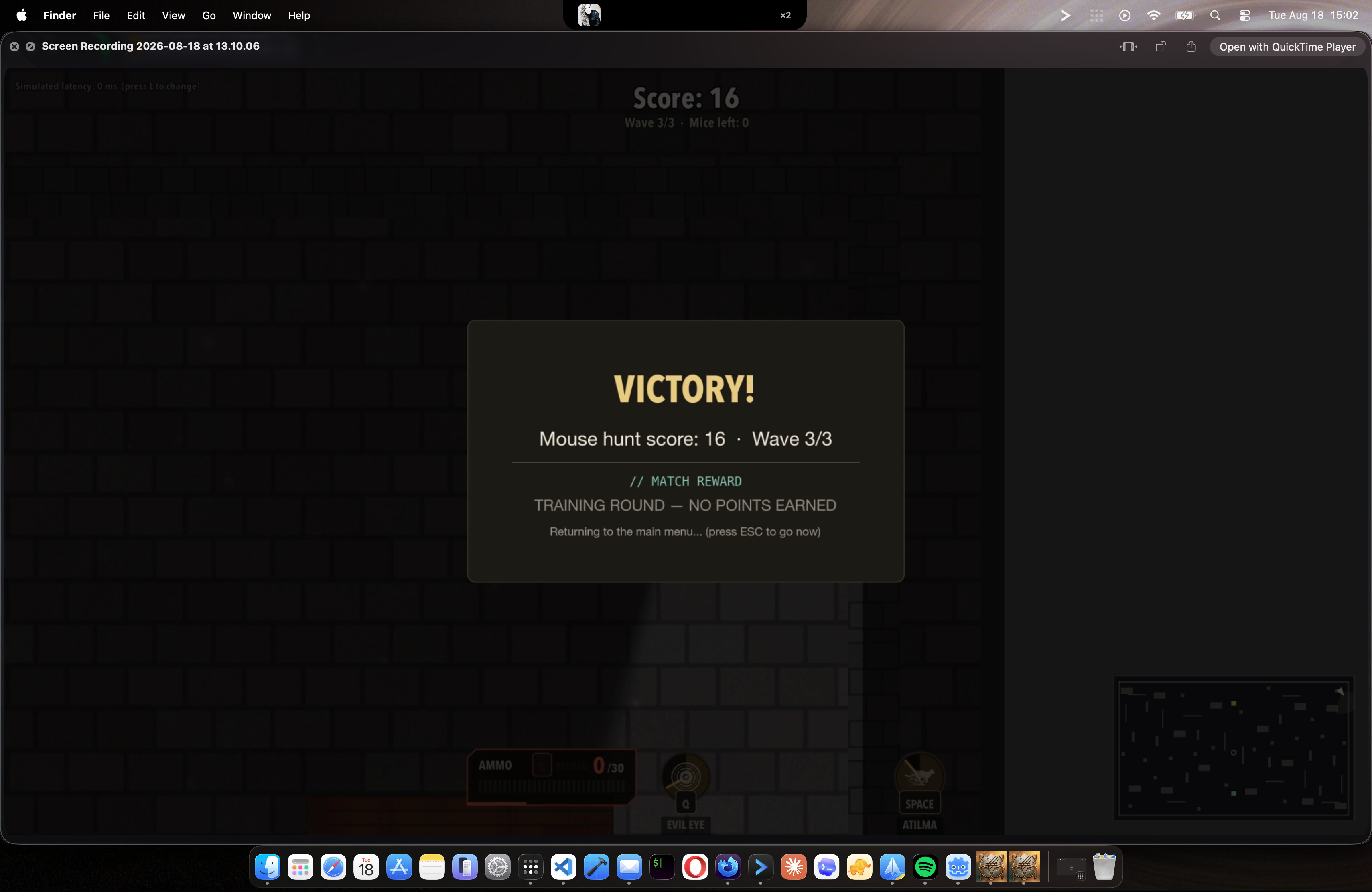Open the dark Apps grid icon in Dock
1372x892 pixels.
coord(530,866)
